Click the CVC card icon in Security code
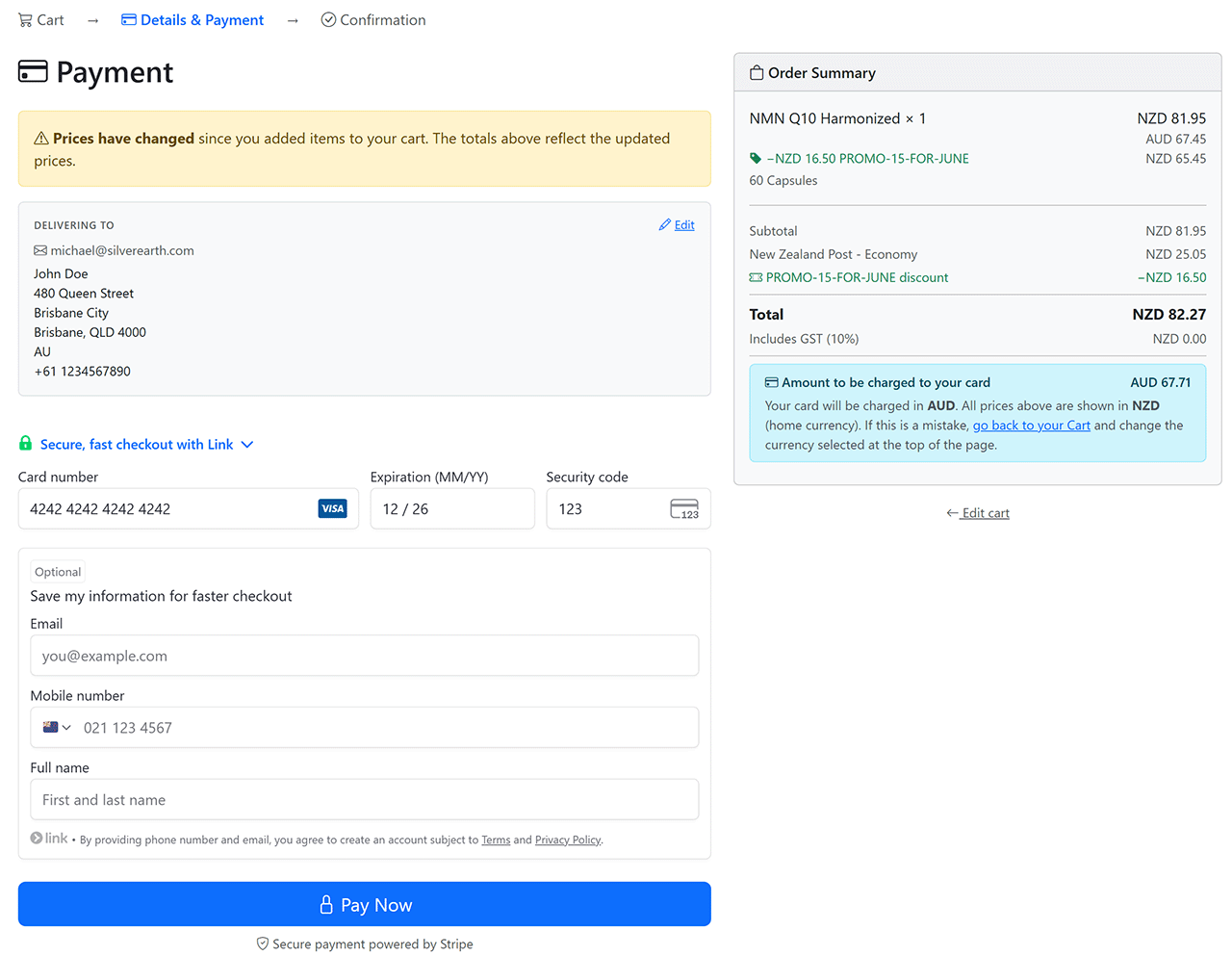 684,509
